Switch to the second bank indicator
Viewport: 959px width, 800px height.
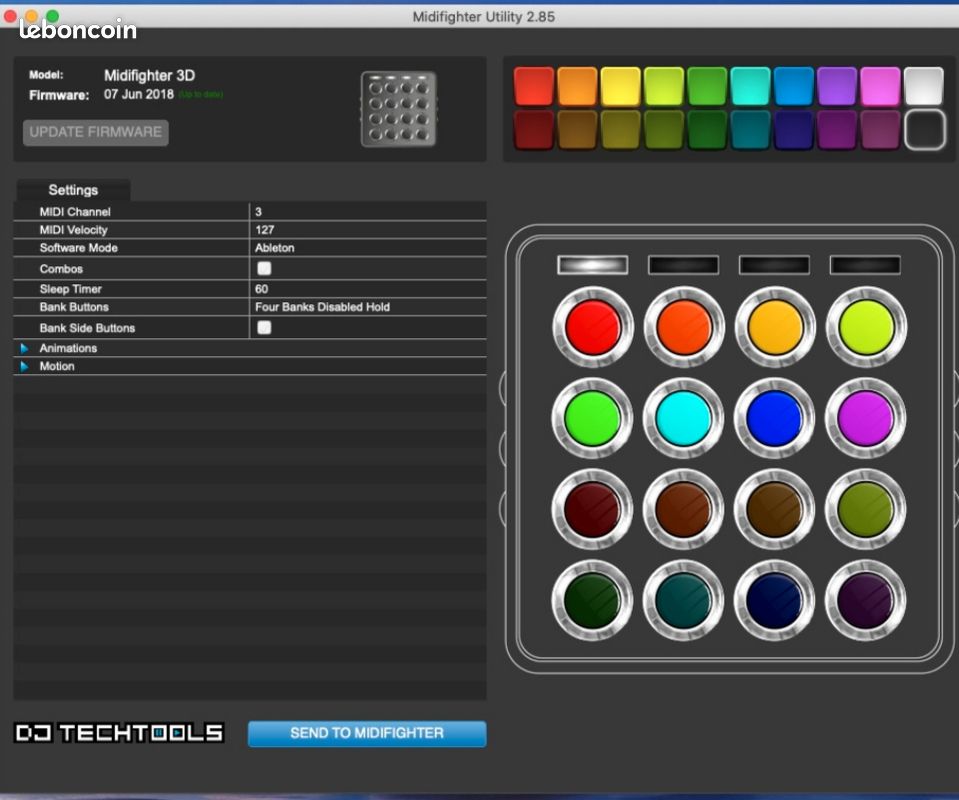[684, 265]
